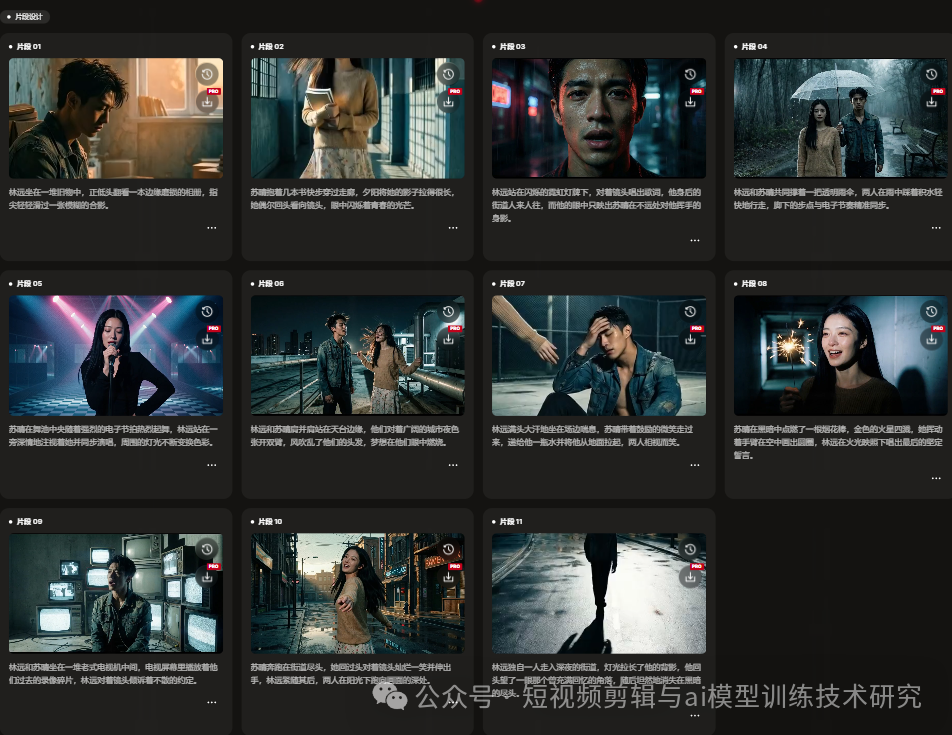Click the 片段 06 card title
The width and height of the screenshot is (952, 735).
pos(270,283)
